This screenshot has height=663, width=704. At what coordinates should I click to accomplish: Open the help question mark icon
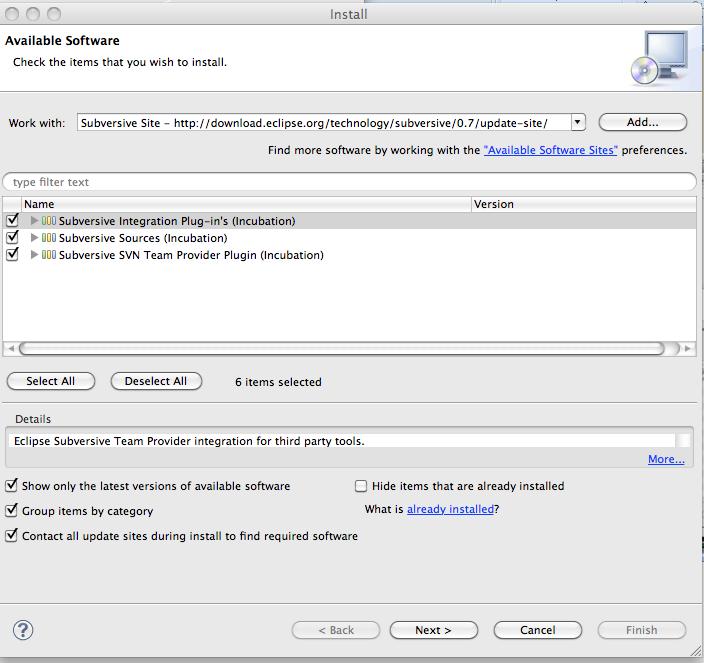(23, 630)
